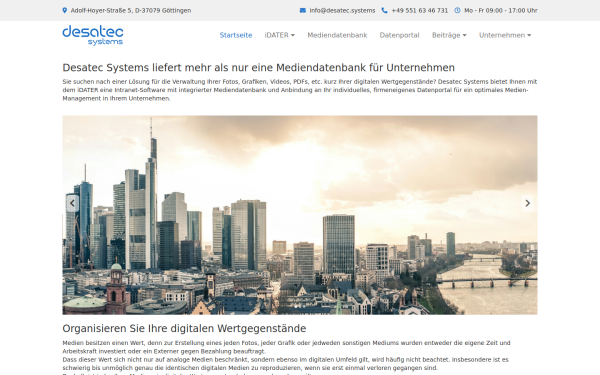Click the Frankfurt skyline carousel image
This screenshot has width=600, height=375.
pyautogui.click(x=300, y=215)
